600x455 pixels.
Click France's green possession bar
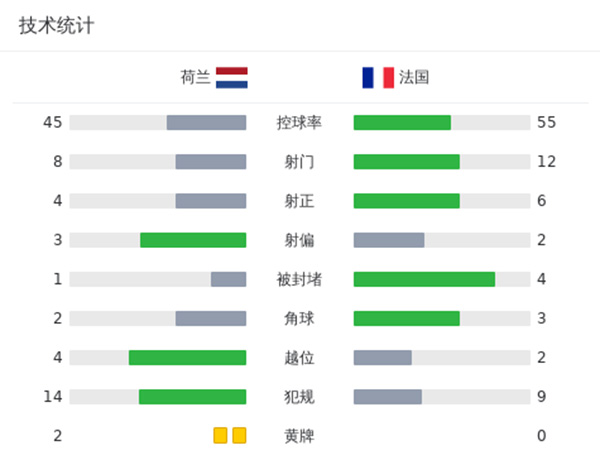coord(402,123)
